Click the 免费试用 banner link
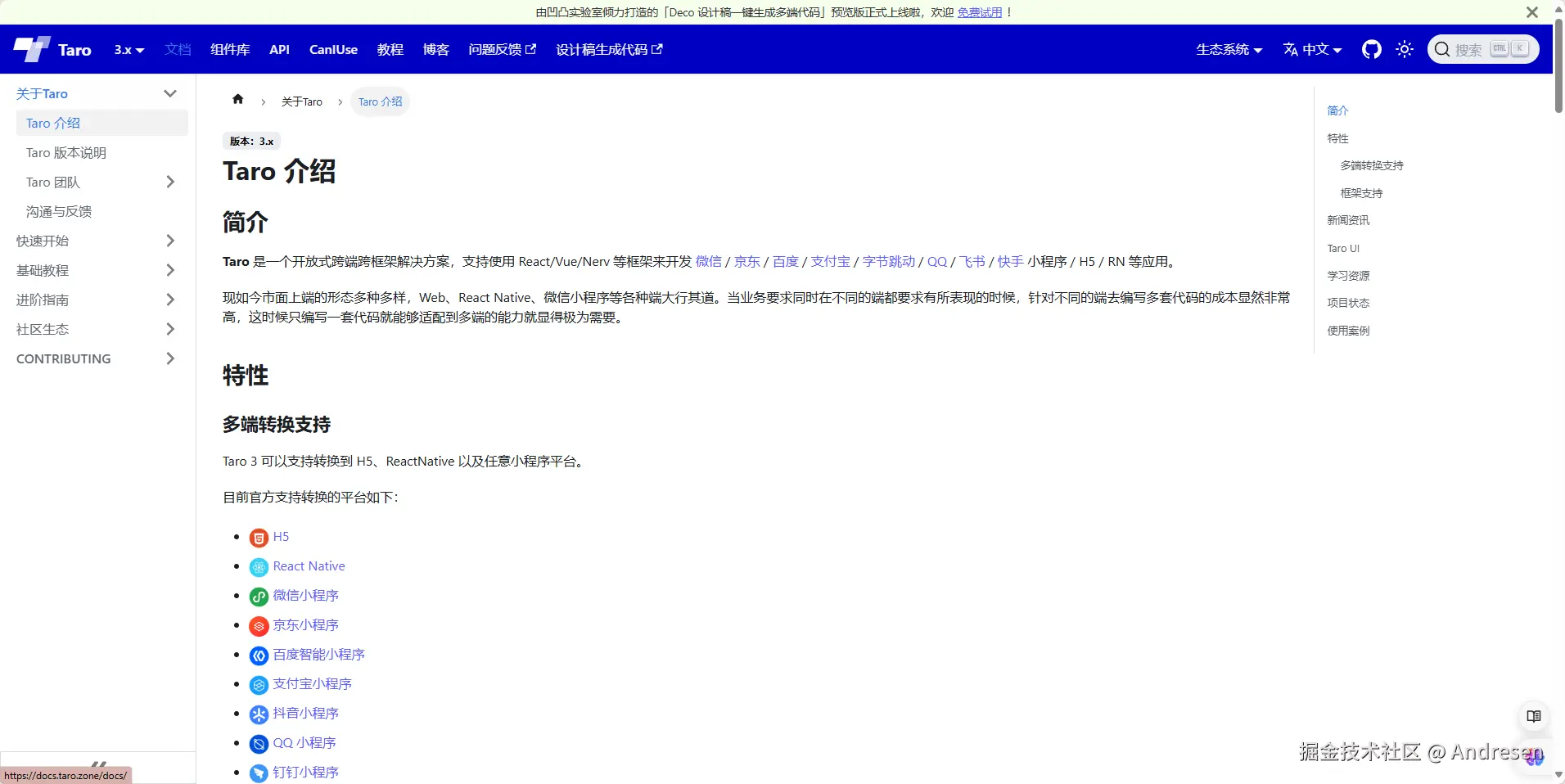Image resolution: width=1565 pixels, height=784 pixels. (980, 12)
